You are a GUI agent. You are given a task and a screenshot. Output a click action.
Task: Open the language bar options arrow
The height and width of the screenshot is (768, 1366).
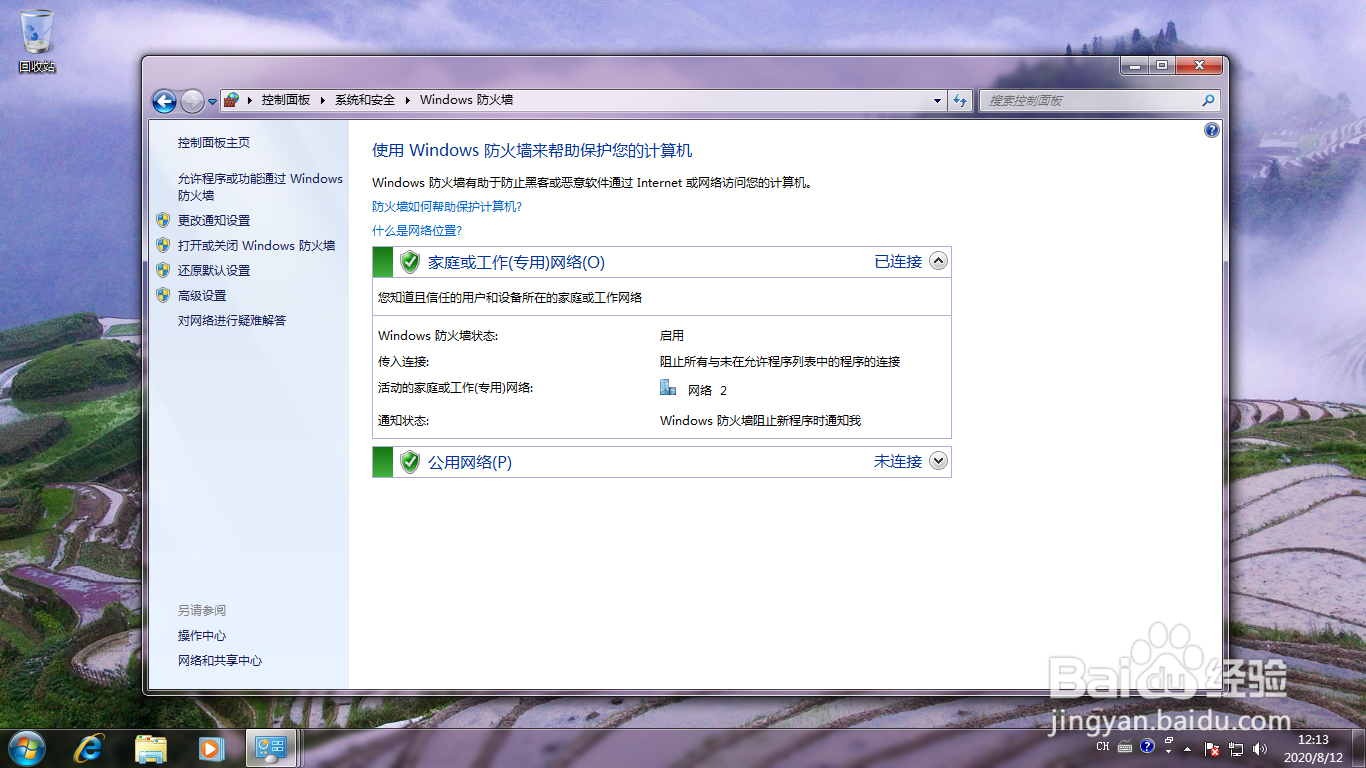pyautogui.click(x=1168, y=752)
